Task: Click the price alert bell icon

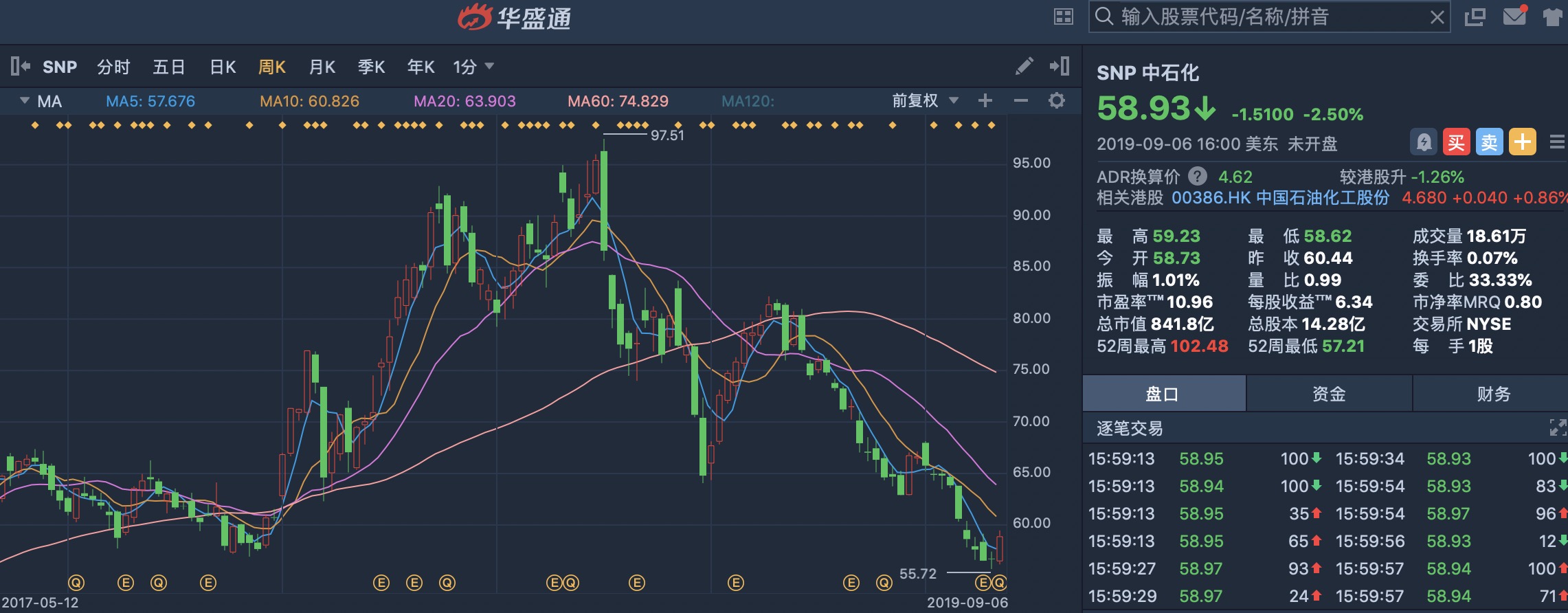Action: click(x=1424, y=142)
